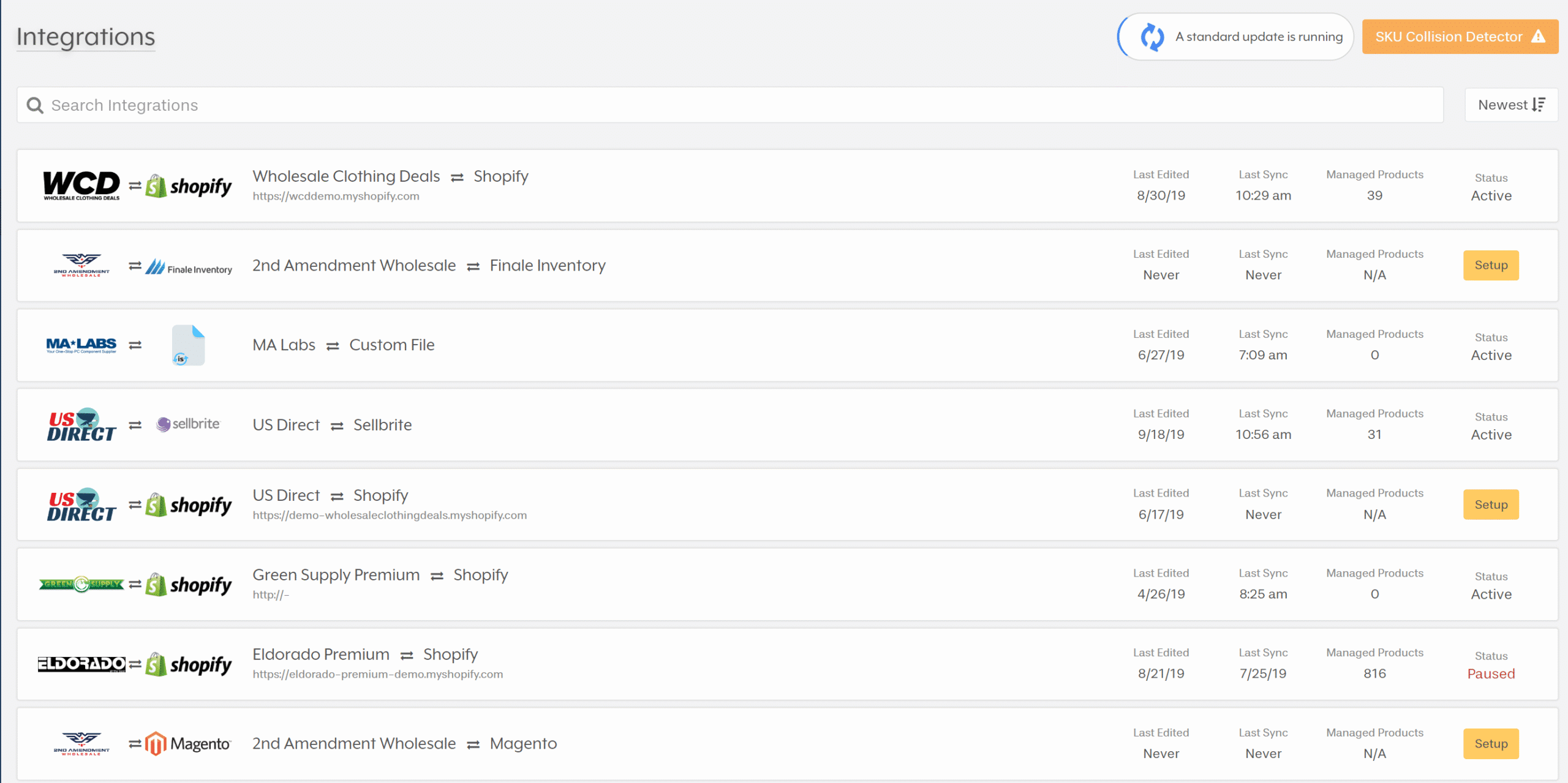Click Setup for 2nd Amendment Magento

click(x=1490, y=743)
